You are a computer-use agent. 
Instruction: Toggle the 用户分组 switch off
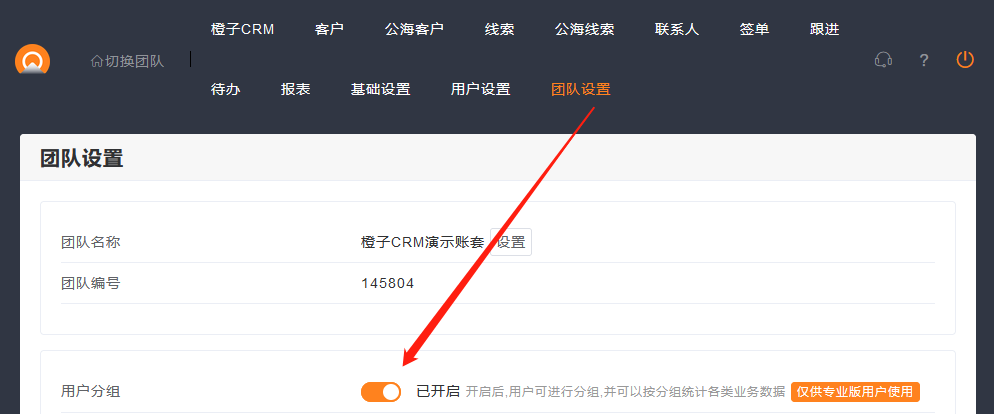tap(381, 392)
